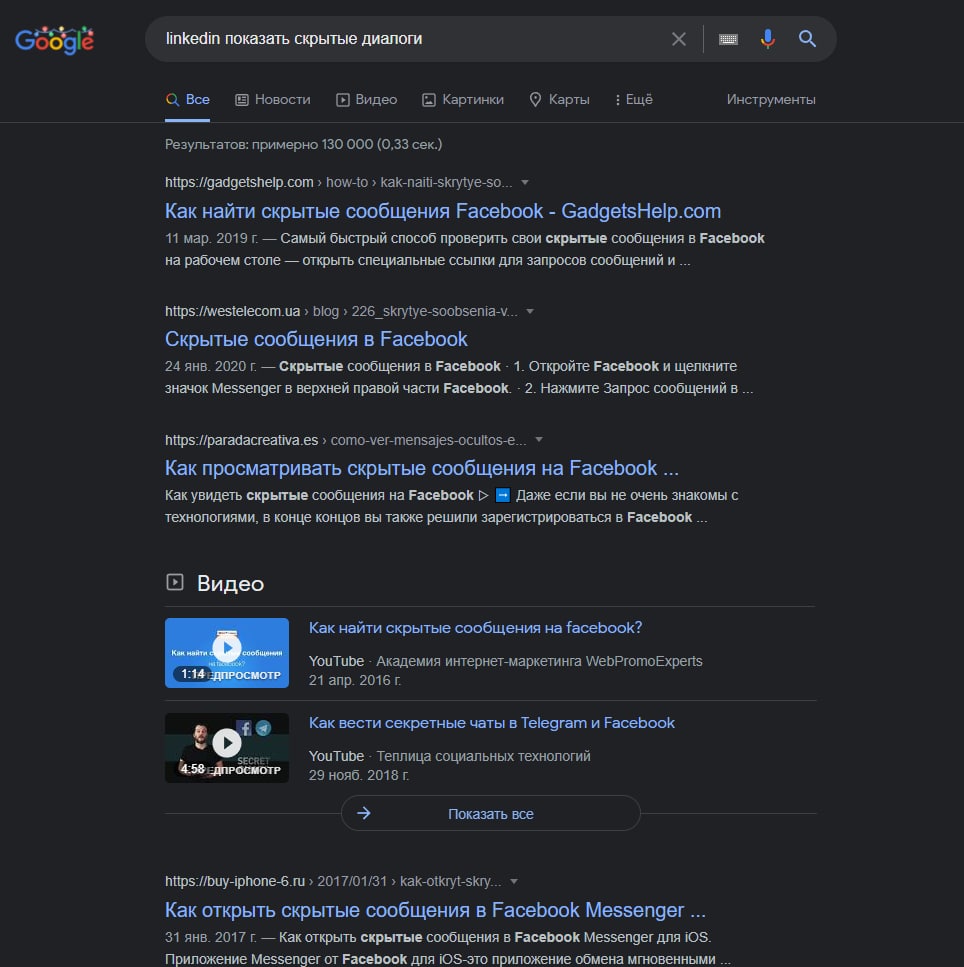Switch to the Новости tab

[x=273, y=100]
